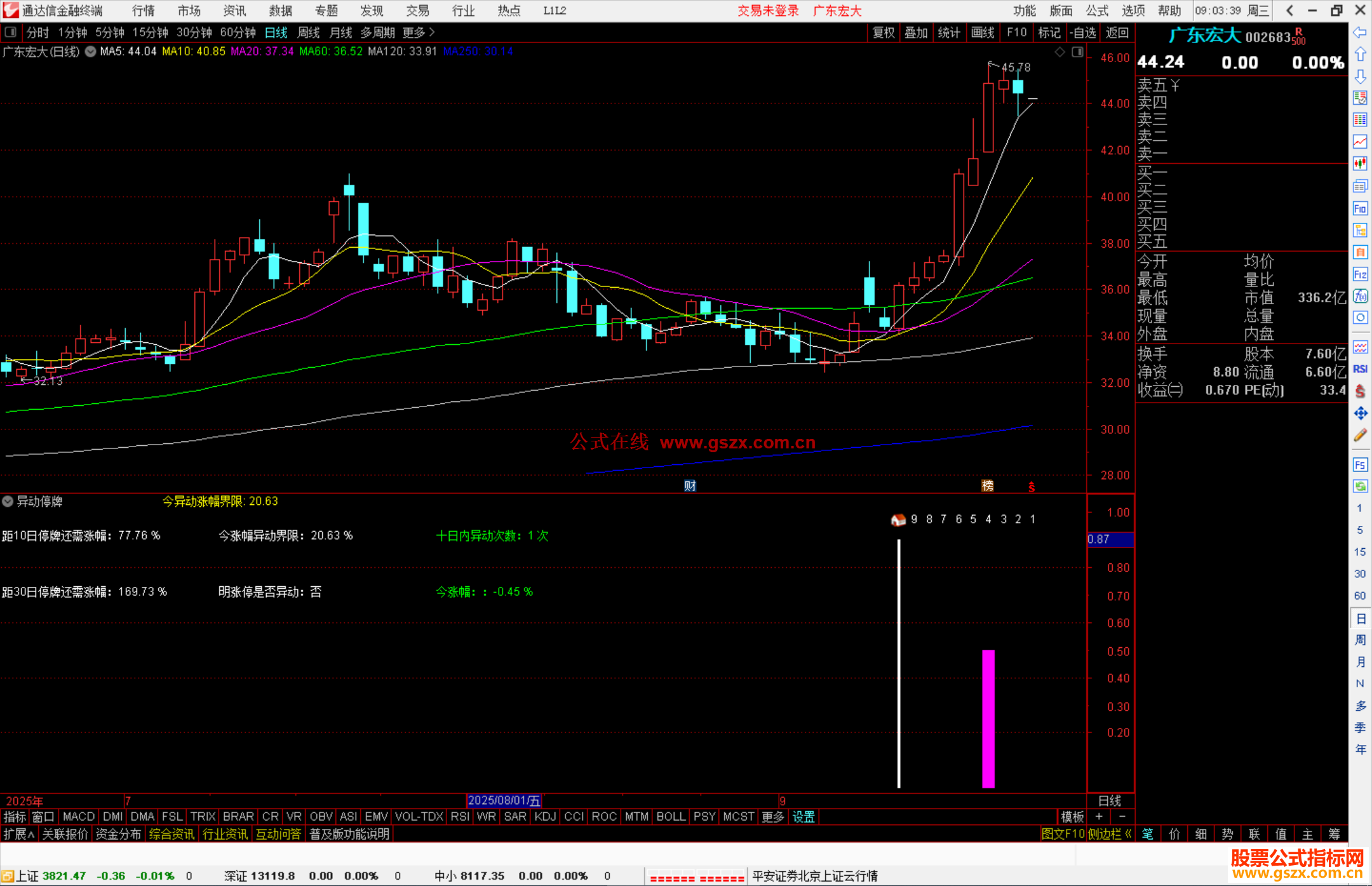Screen dimensions: 1372x886
Task: Zoom out using the minus button near 模板
Action: click(x=1122, y=817)
